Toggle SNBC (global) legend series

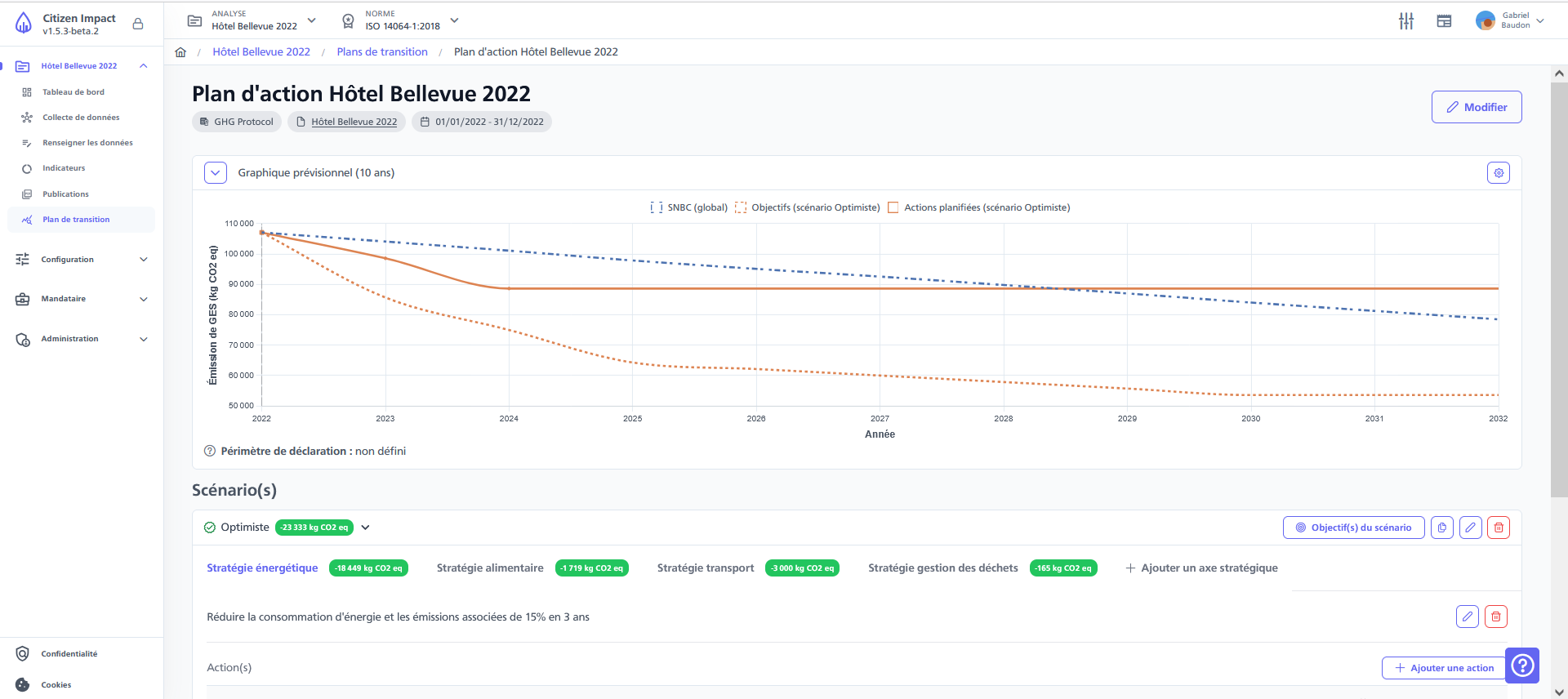[688, 207]
